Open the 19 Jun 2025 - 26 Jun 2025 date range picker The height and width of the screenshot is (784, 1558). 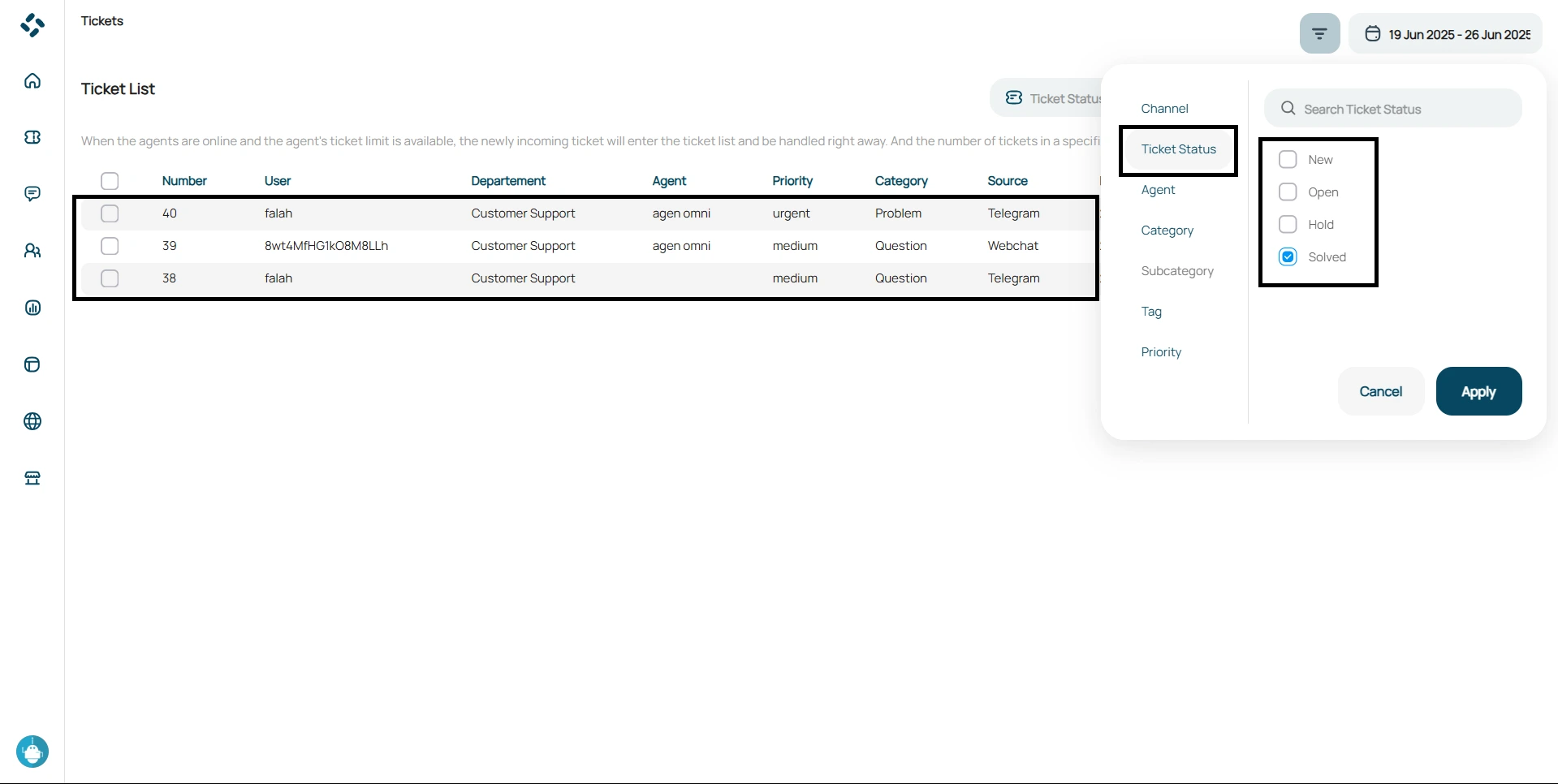(1446, 34)
